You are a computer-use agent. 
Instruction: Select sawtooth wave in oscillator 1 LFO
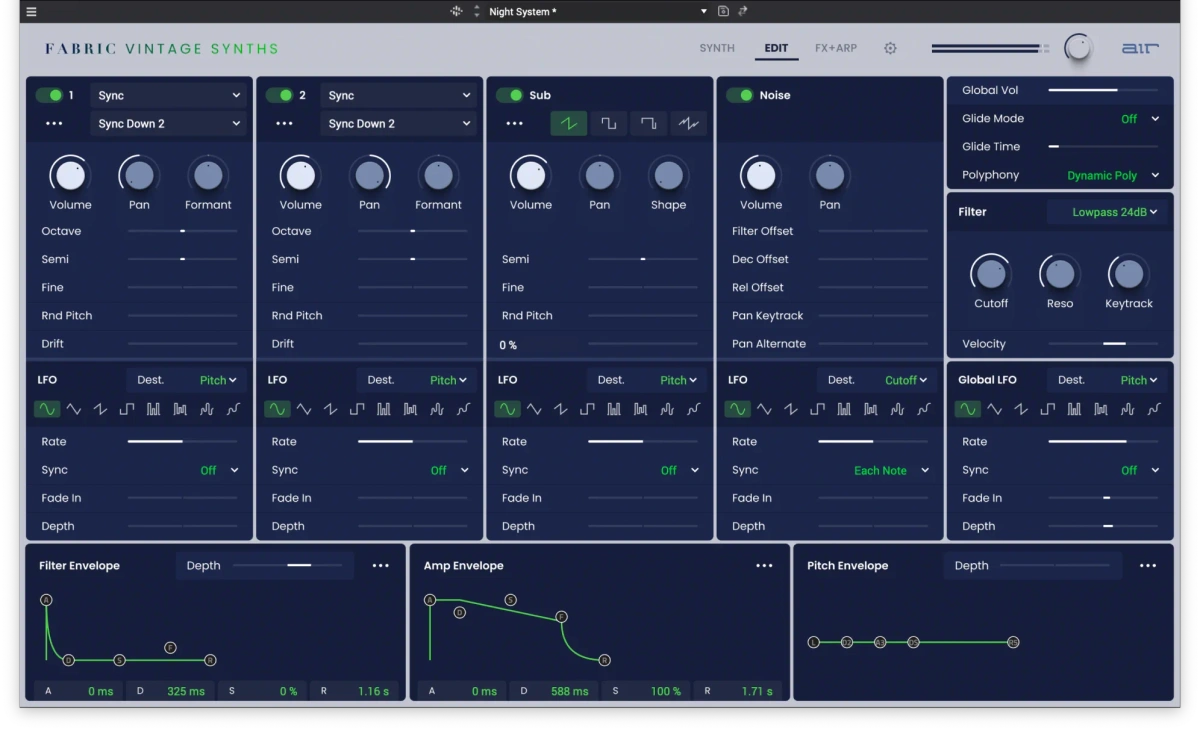[x=100, y=409]
